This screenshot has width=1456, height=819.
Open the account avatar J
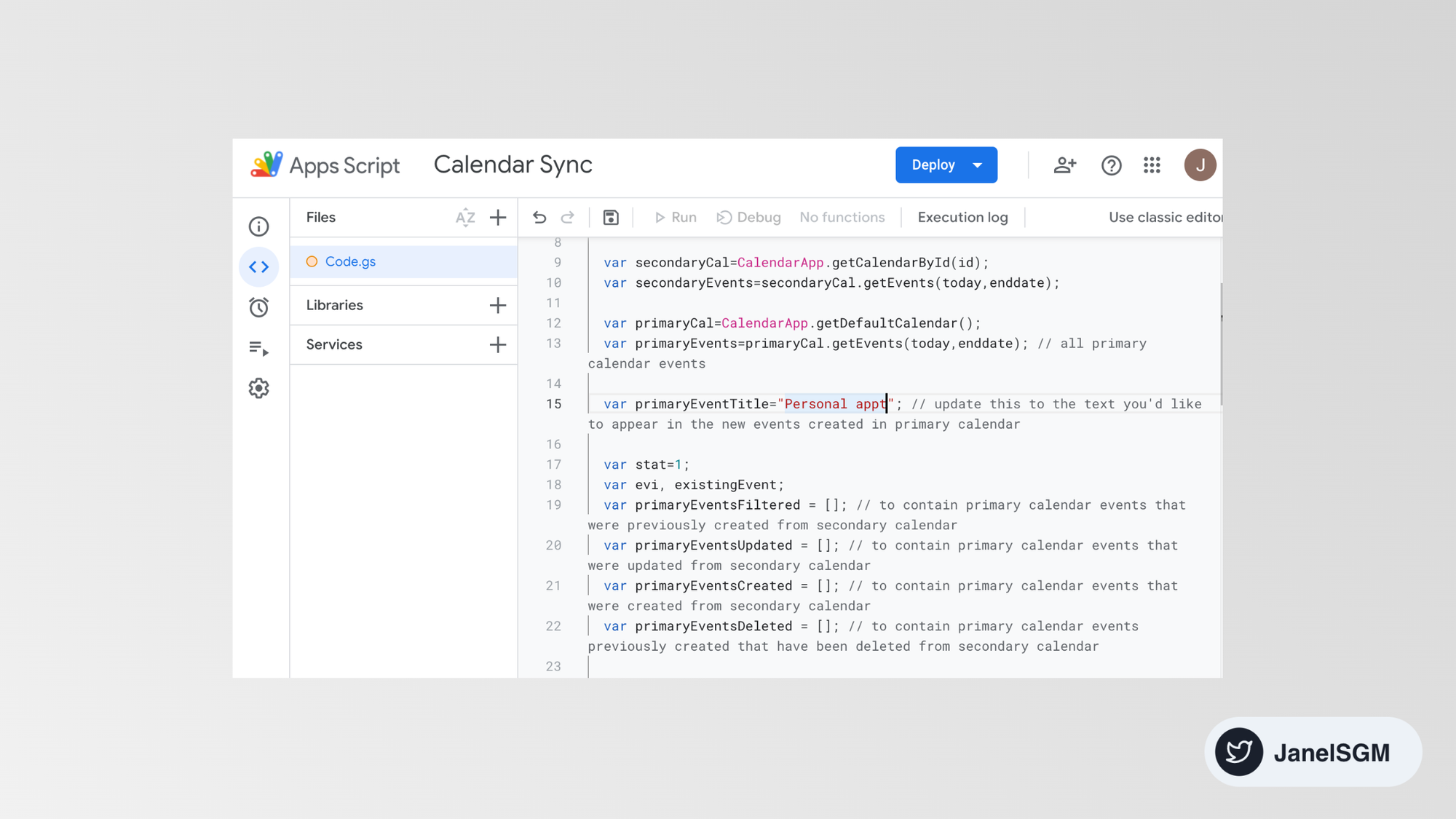pos(1200,165)
